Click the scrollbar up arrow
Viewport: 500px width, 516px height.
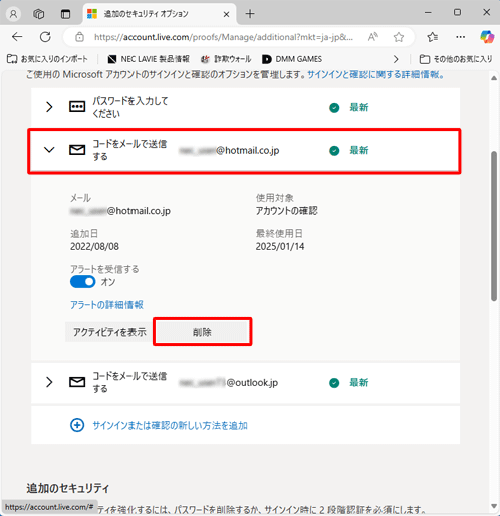point(494,78)
